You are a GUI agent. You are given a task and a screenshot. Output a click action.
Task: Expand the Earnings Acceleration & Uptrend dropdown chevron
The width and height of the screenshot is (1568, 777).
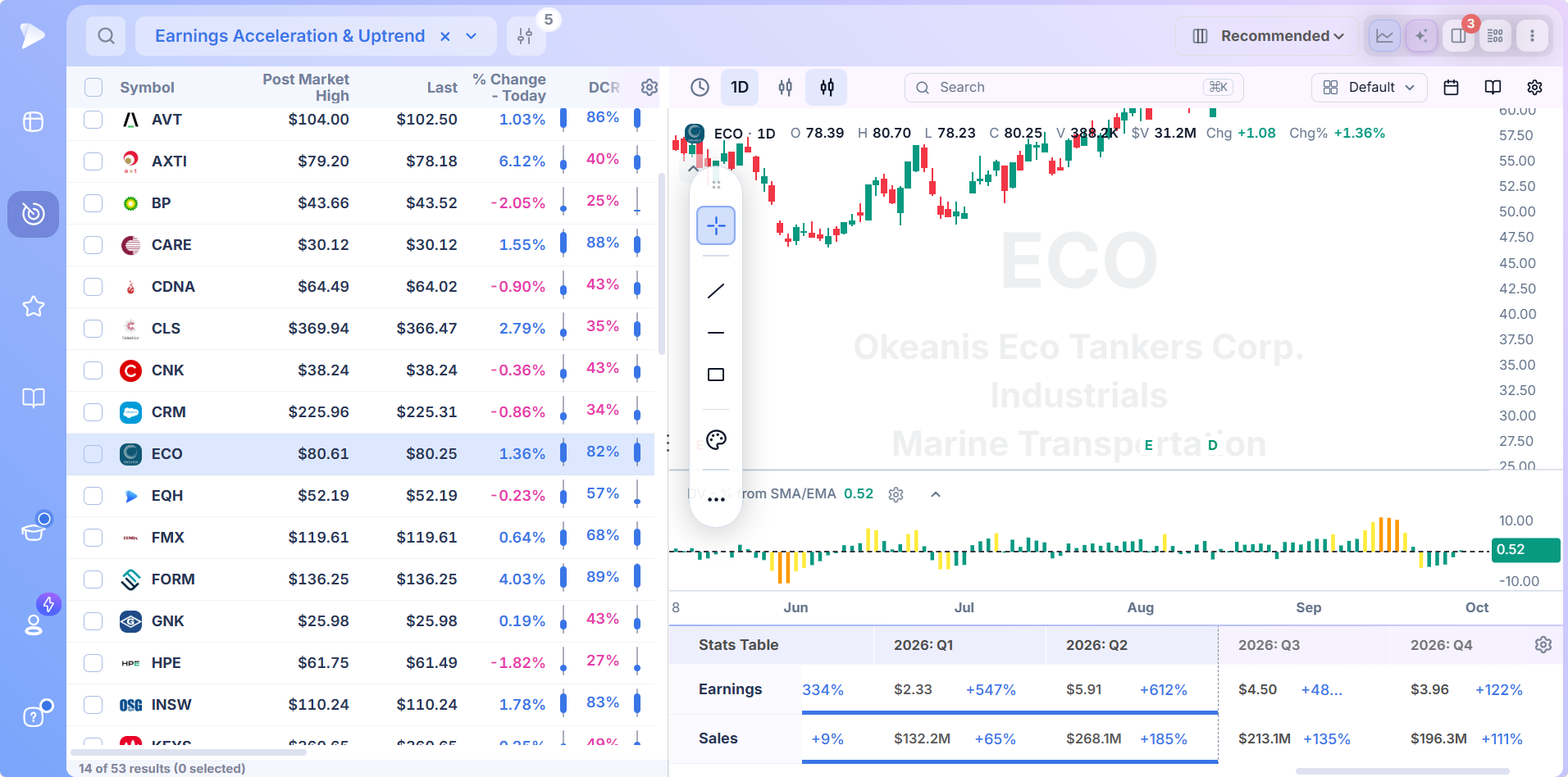coord(472,36)
